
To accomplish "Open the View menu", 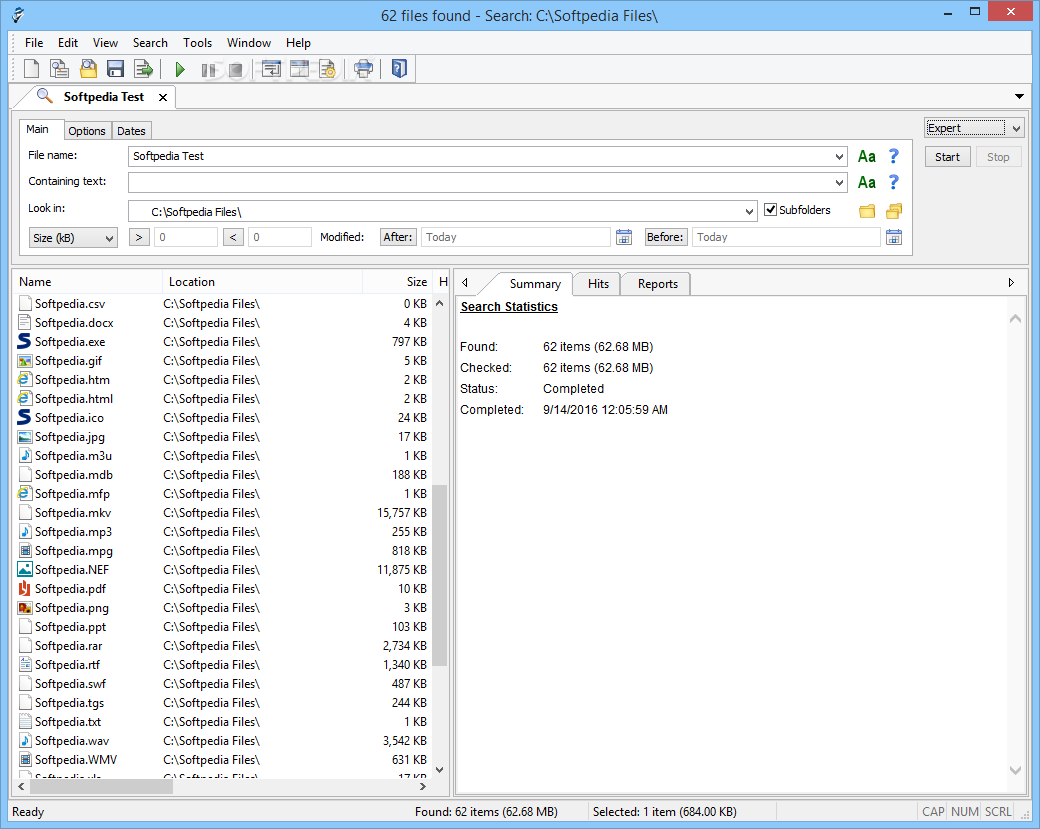I will click(105, 42).
